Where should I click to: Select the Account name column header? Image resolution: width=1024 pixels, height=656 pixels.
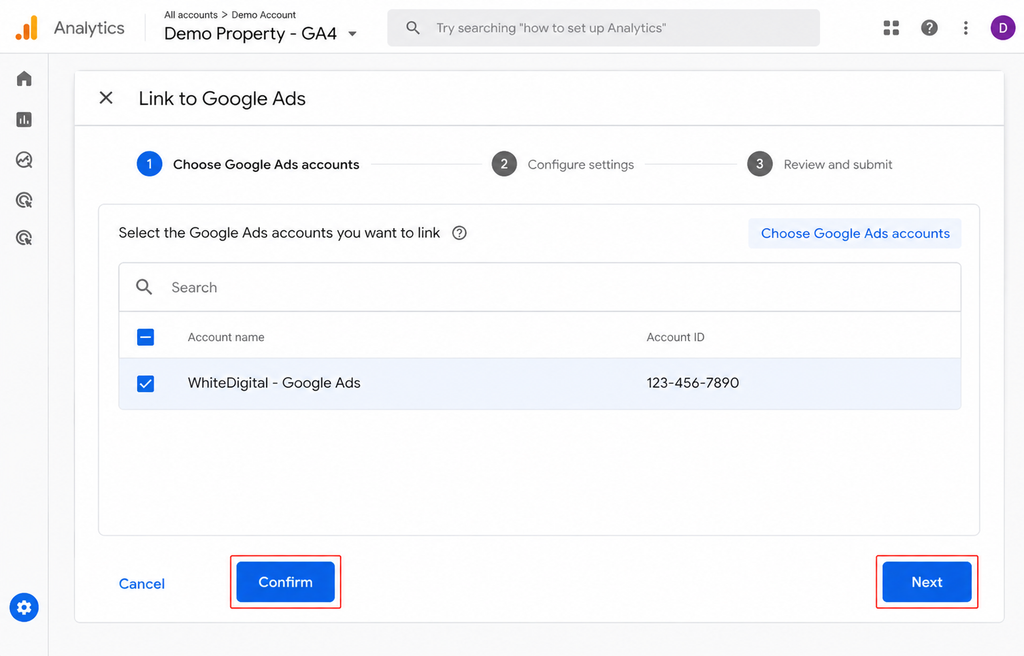coord(226,337)
